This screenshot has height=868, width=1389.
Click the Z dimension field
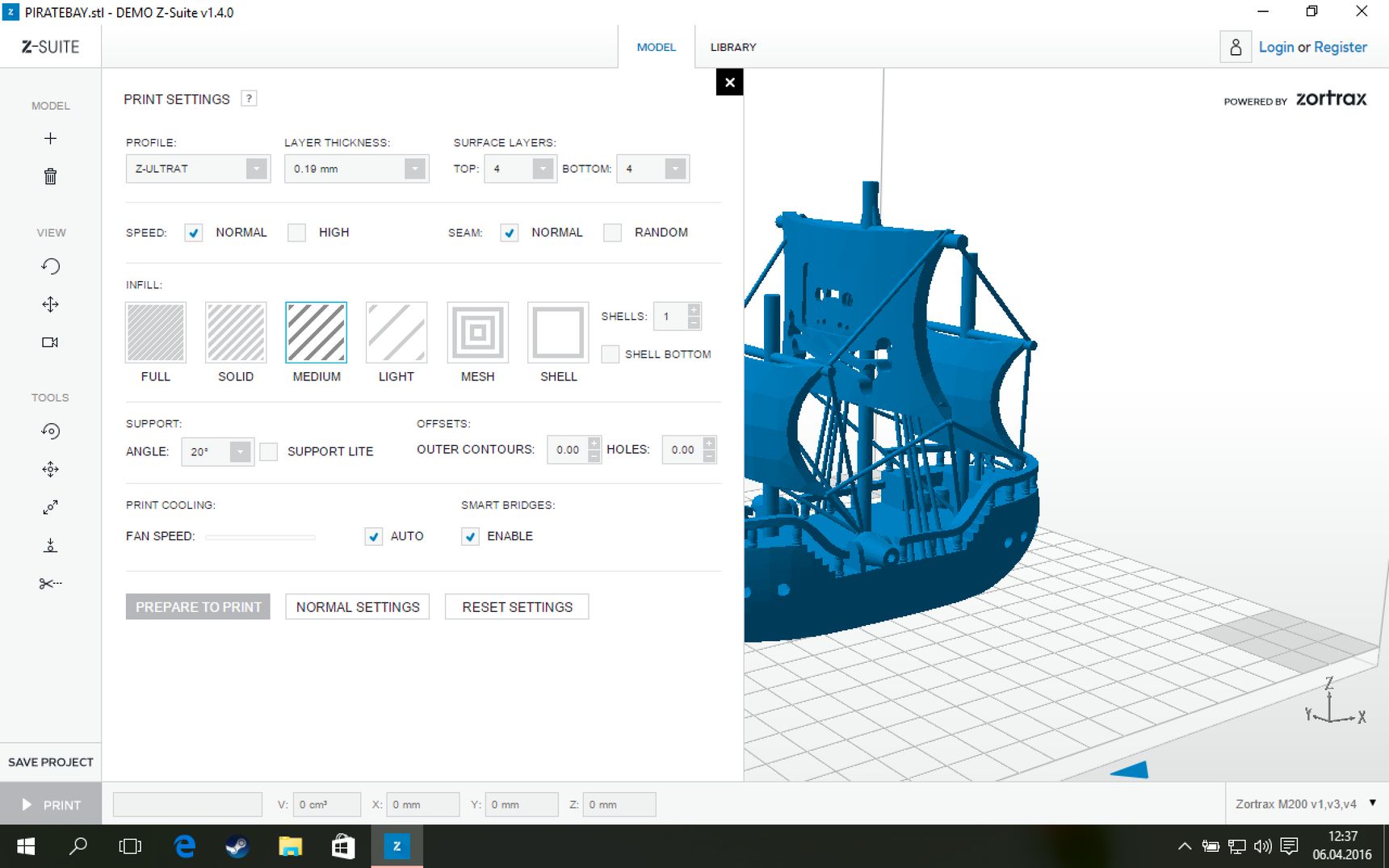tap(619, 805)
